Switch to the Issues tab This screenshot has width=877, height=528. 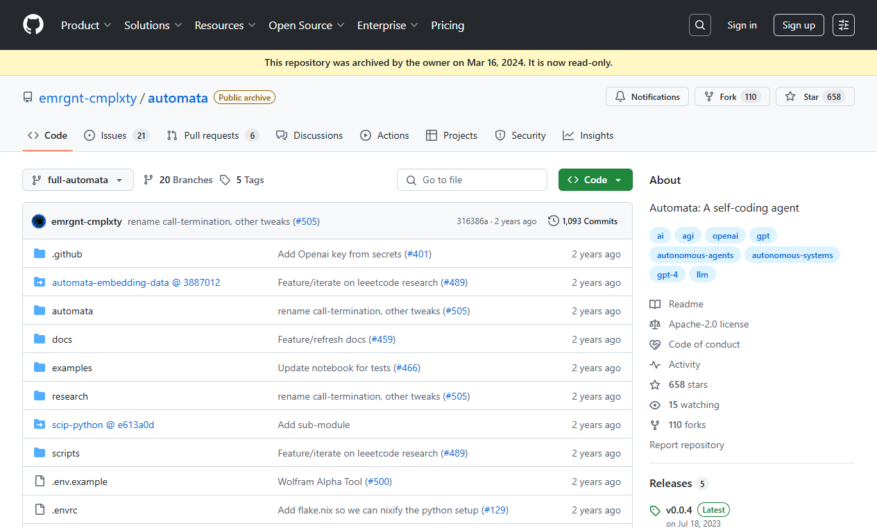pos(116,136)
